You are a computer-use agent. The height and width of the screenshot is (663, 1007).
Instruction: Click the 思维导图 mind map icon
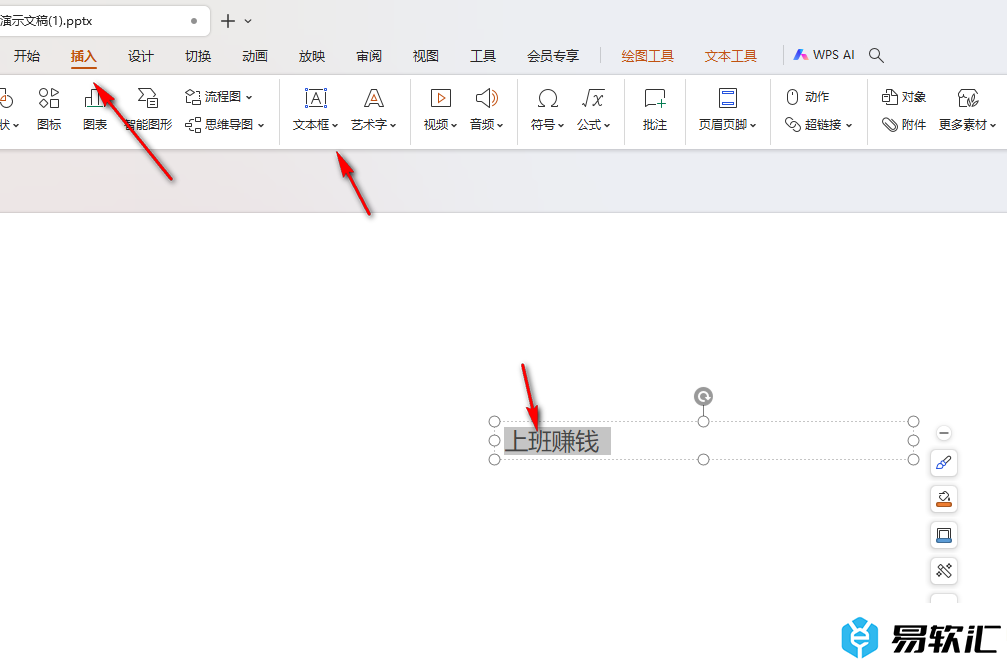[193, 125]
